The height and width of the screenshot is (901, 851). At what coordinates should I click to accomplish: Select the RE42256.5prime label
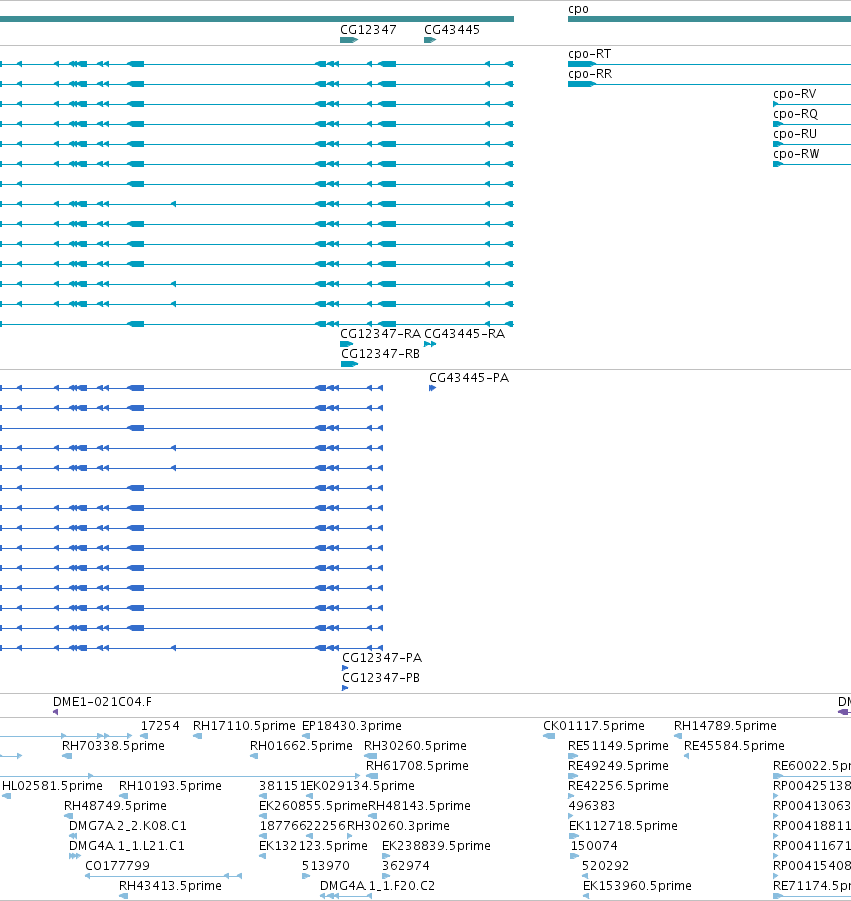[618, 786]
